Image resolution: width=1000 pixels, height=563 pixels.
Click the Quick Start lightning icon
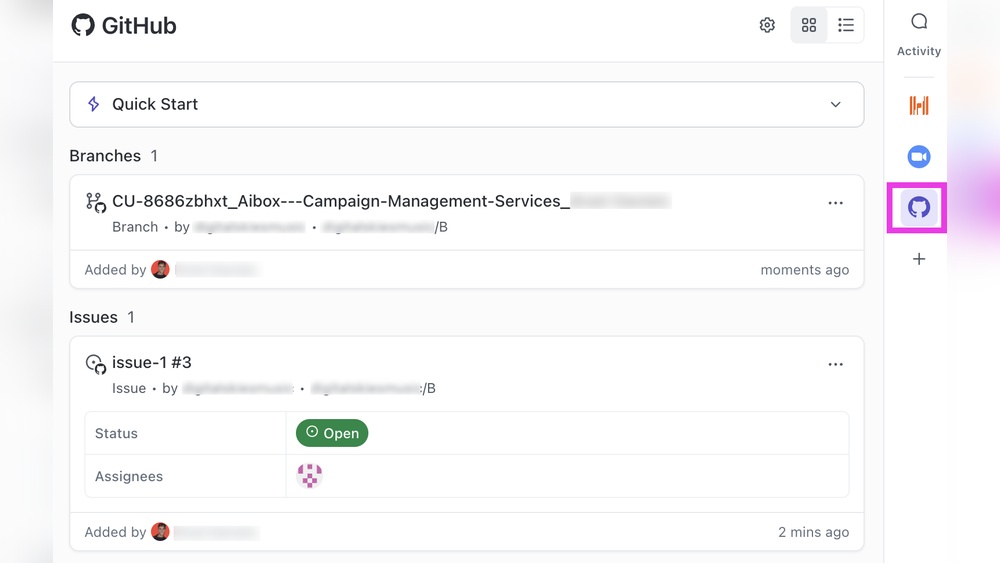[x=94, y=104]
